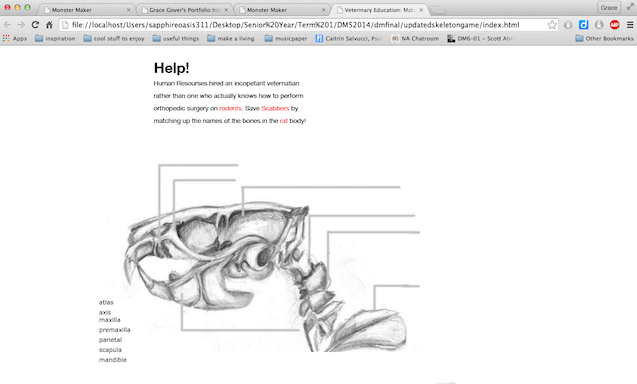Select the Veterinary Education tab
637x384 pixels.
point(378,9)
